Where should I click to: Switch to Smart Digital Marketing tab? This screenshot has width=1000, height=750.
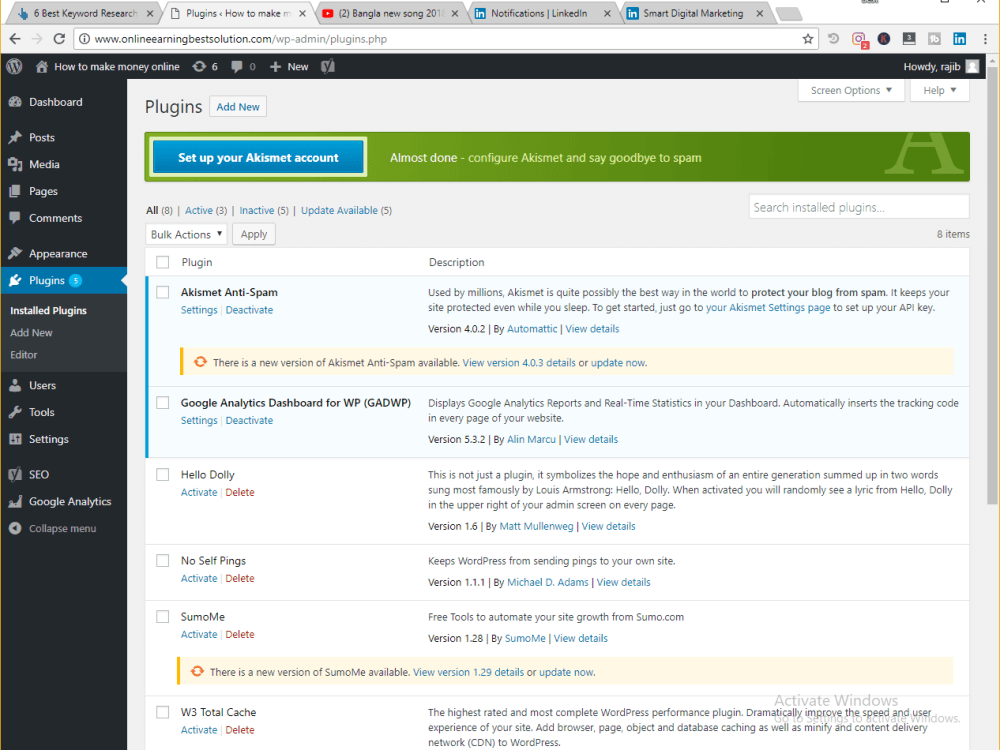[693, 13]
